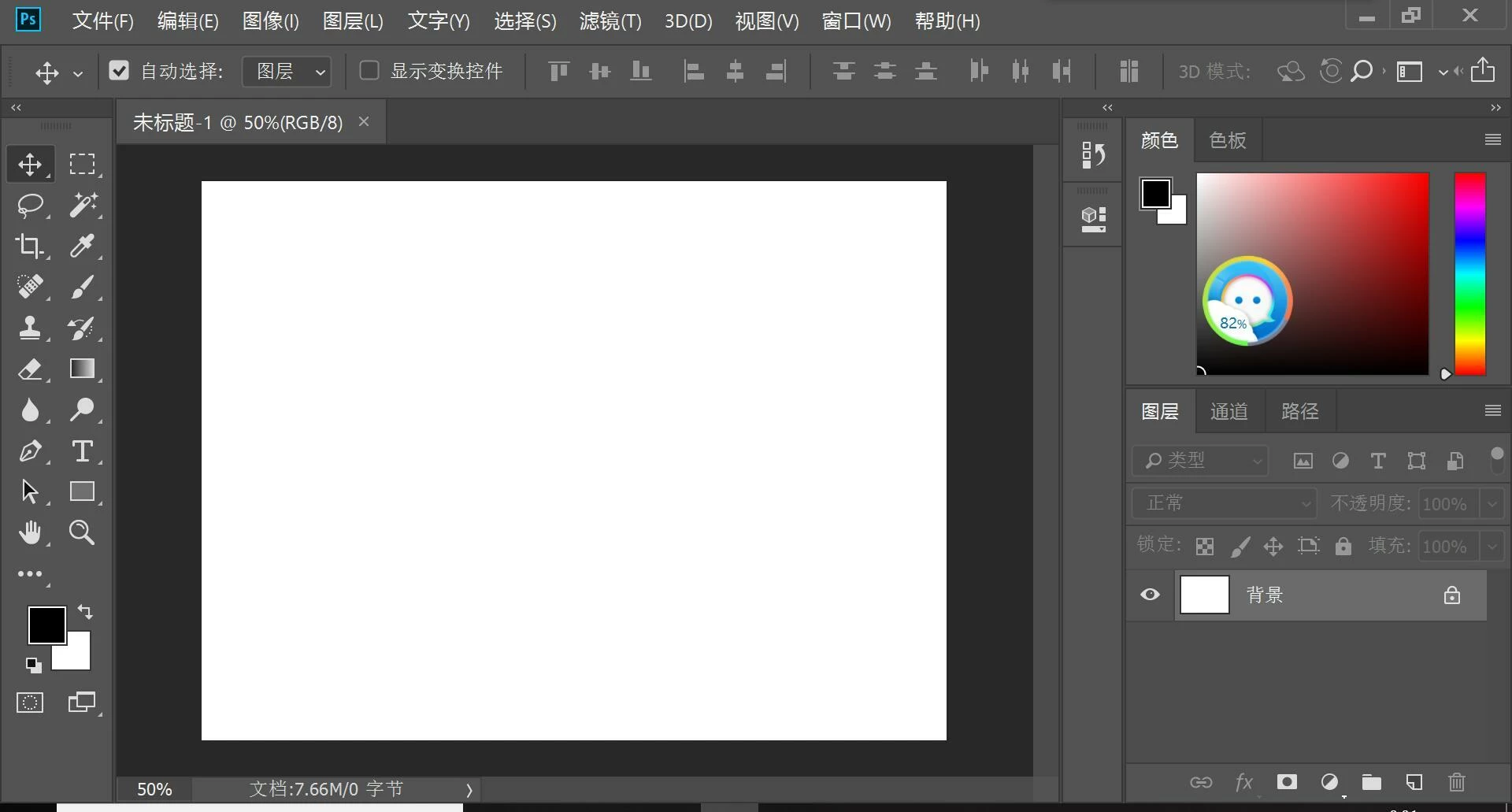Toggle pixel layer filter in Layers panel
The height and width of the screenshot is (812, 1512).
tap(1303, 461)
